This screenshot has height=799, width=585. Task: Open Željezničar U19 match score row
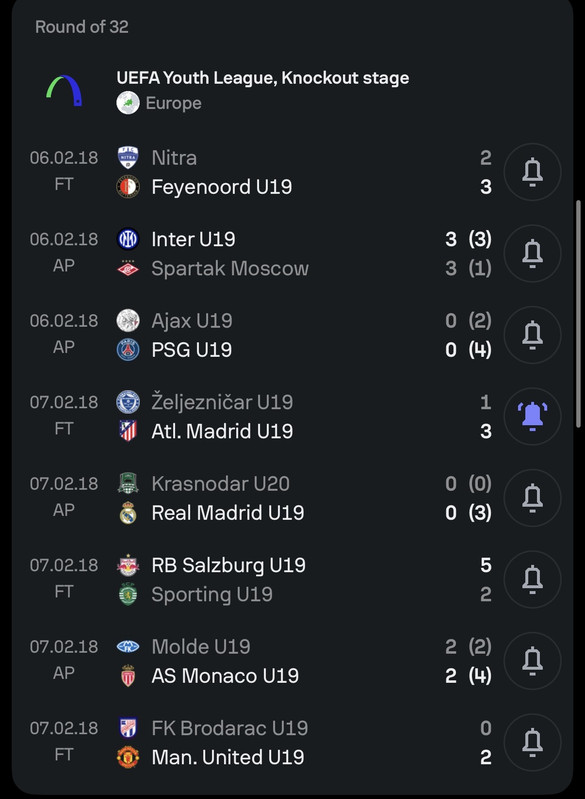[x=261, y=417]
